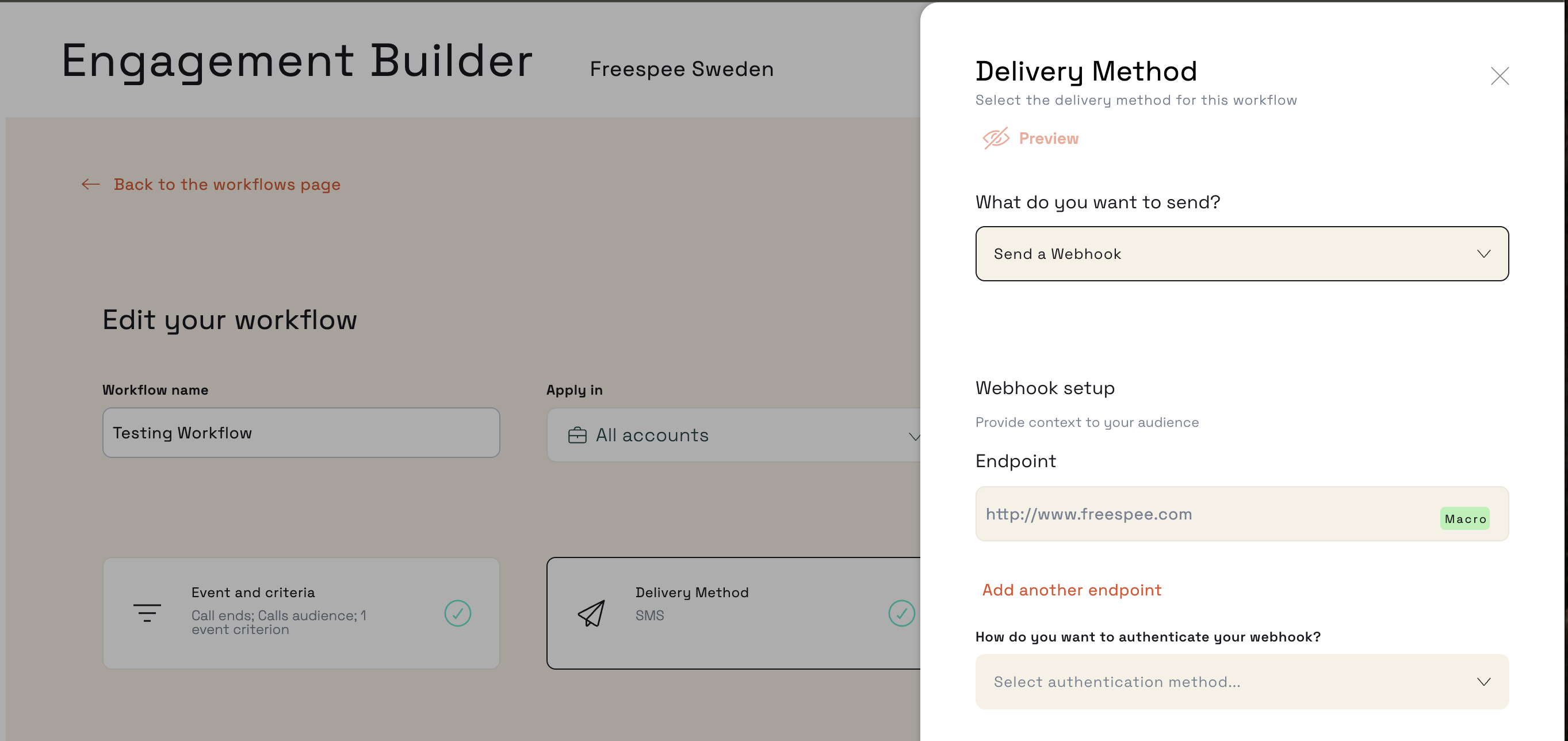Open the Send a Webhook dropdown

click(1242, 254)
